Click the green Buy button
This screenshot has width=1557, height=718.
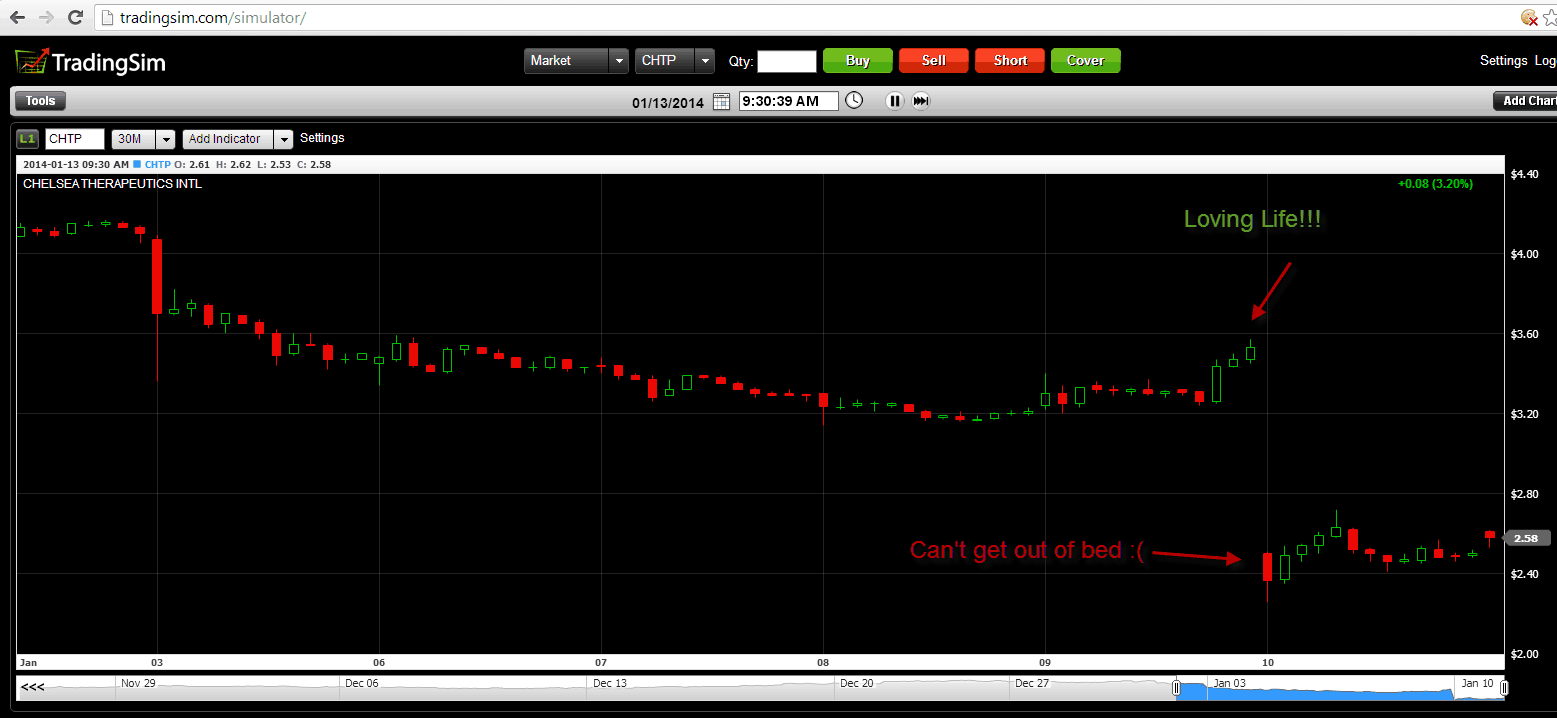click(x=857, y=60)
